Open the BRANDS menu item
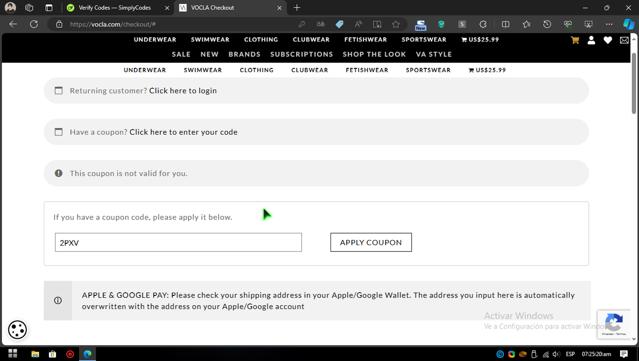The height and width of the screenshot is (361, 639). pyautogui.click(x=244, y=54)
